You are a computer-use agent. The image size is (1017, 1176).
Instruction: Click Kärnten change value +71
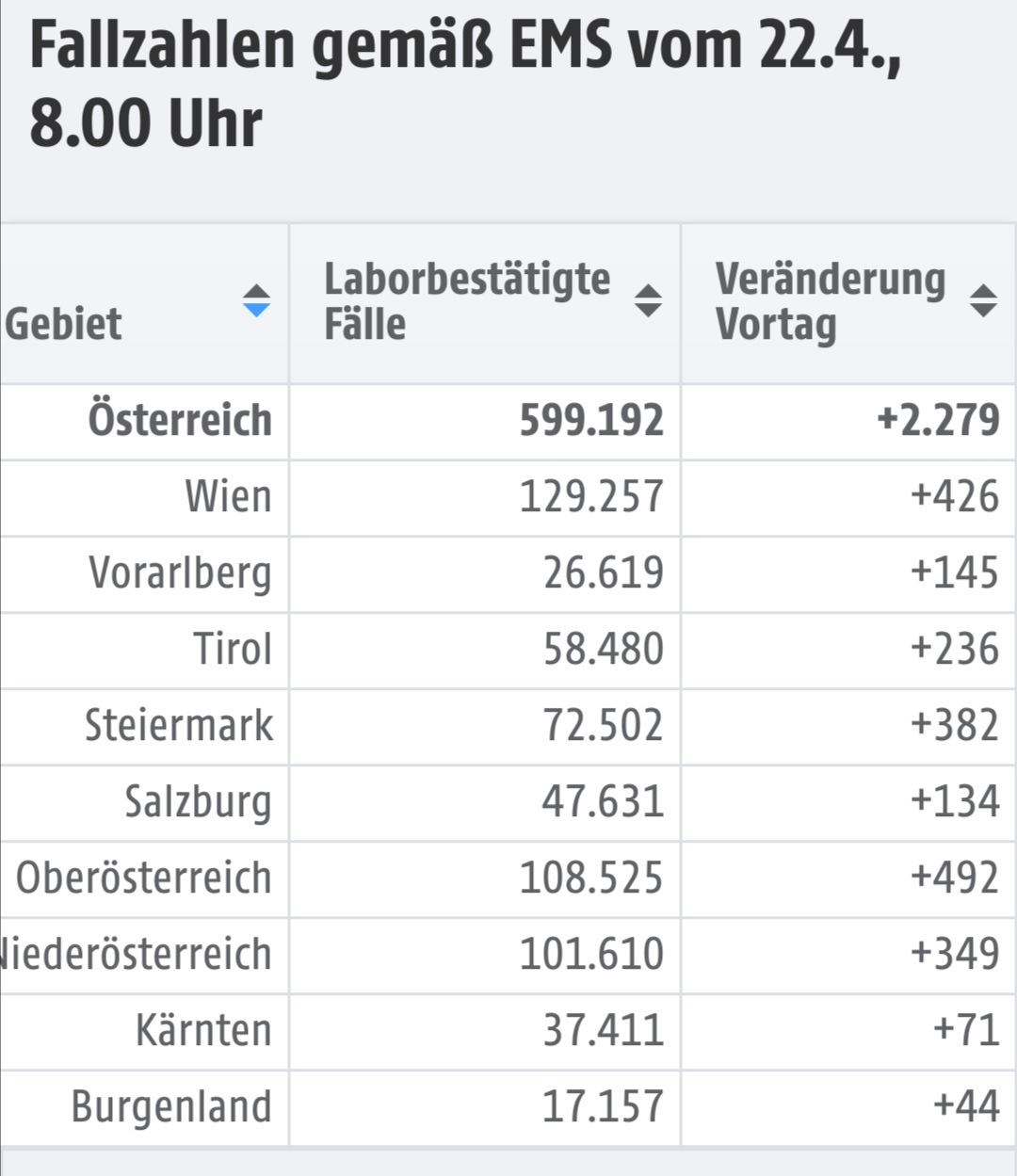coord(965,1030)
